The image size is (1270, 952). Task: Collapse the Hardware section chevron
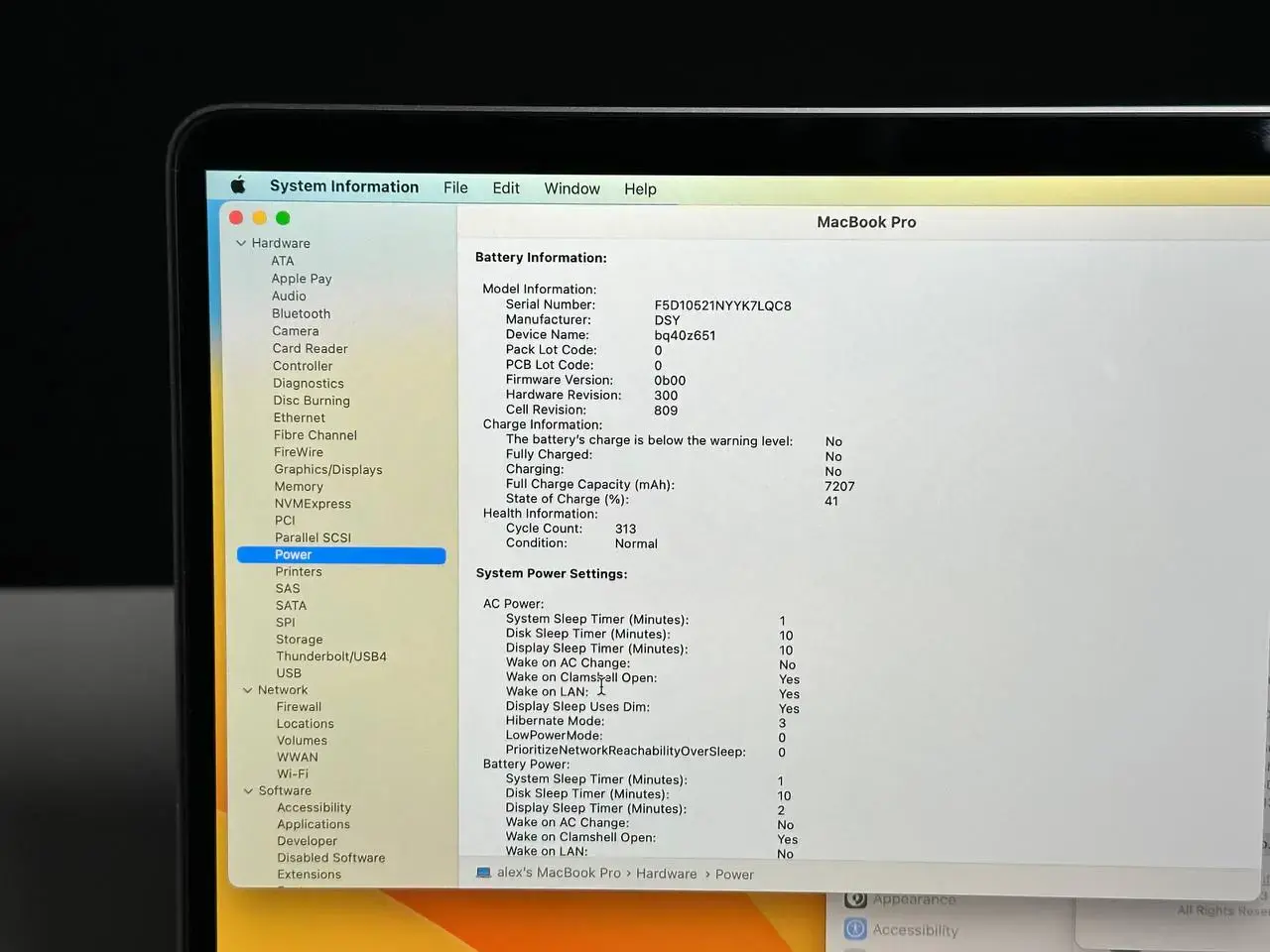(241, 243)
